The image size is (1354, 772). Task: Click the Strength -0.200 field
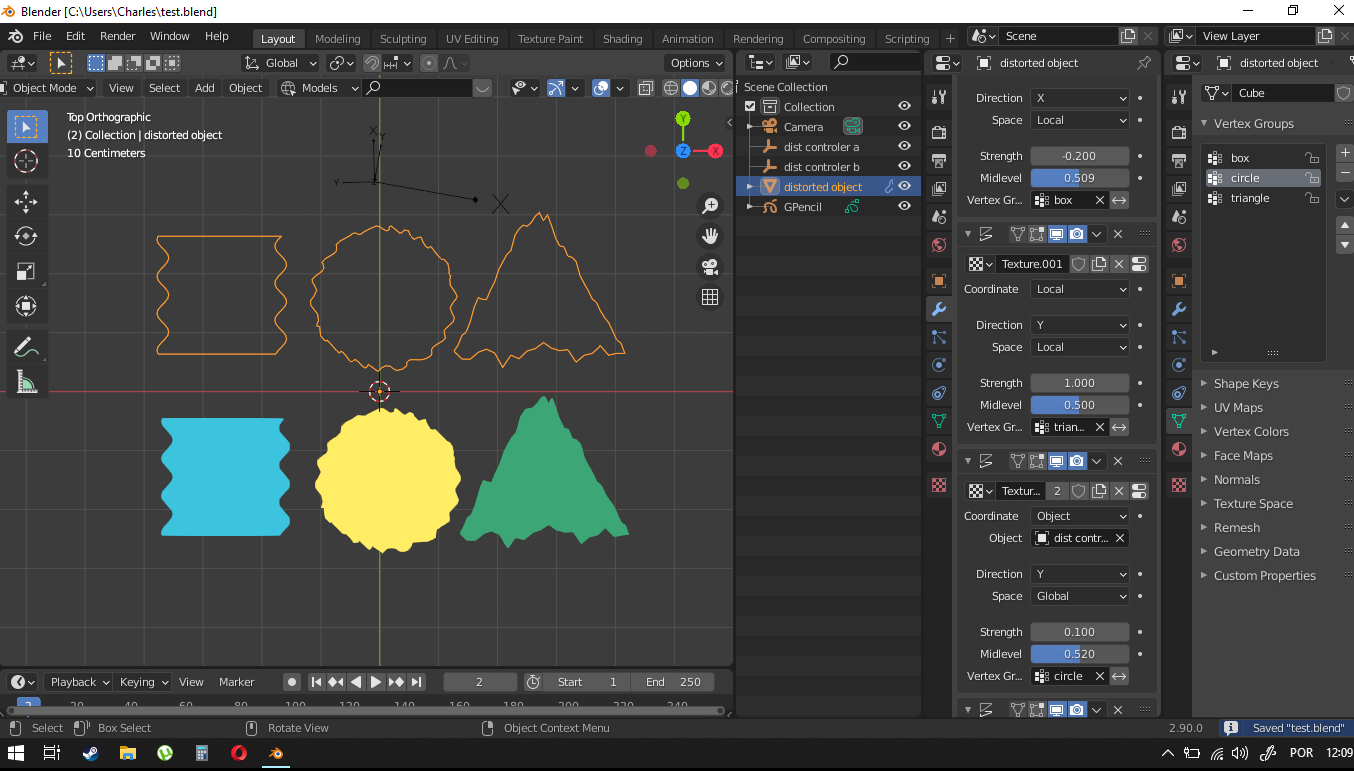pos(1079,156)
